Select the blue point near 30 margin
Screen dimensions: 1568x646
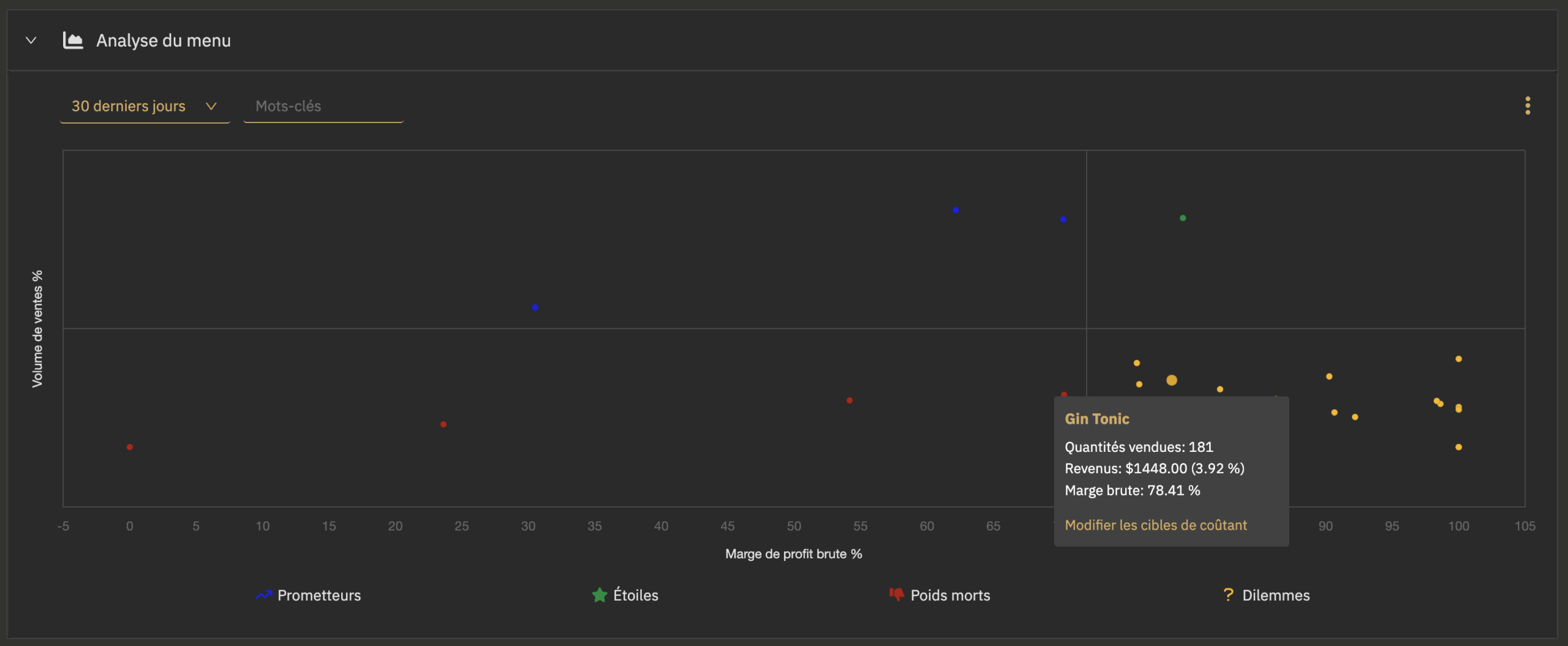(535, 307)
